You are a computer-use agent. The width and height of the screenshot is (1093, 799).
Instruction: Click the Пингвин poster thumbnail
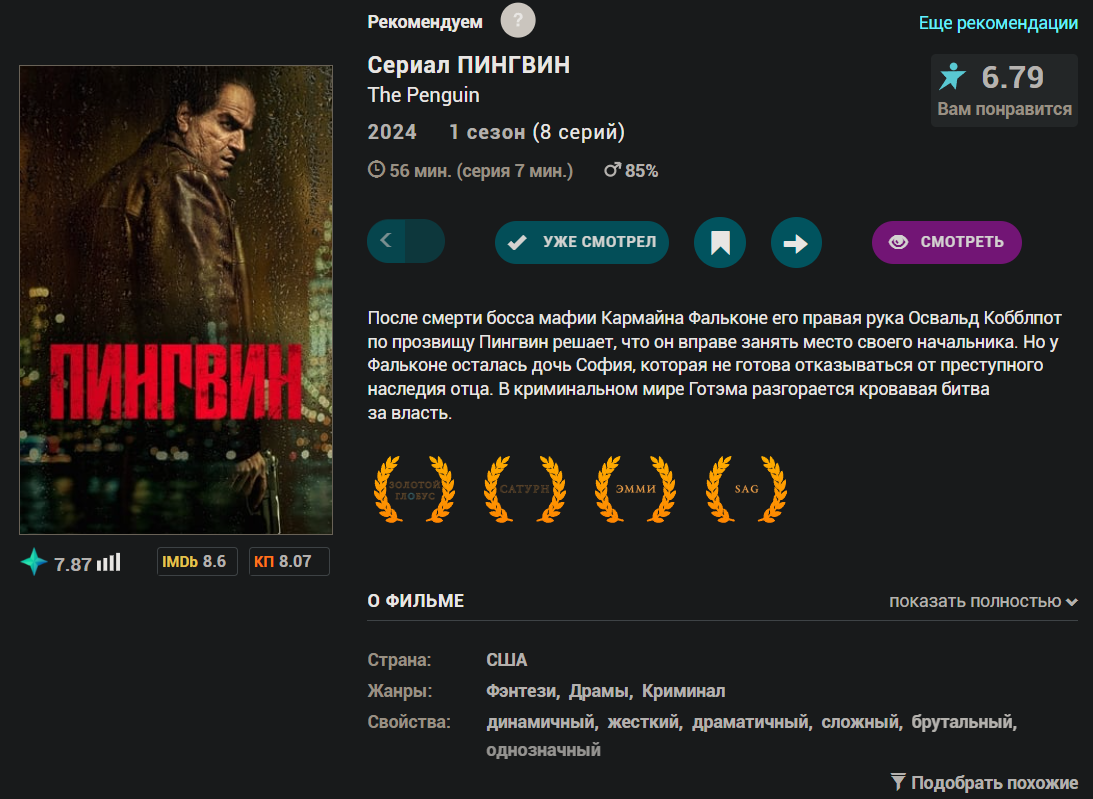click(176, 300)
